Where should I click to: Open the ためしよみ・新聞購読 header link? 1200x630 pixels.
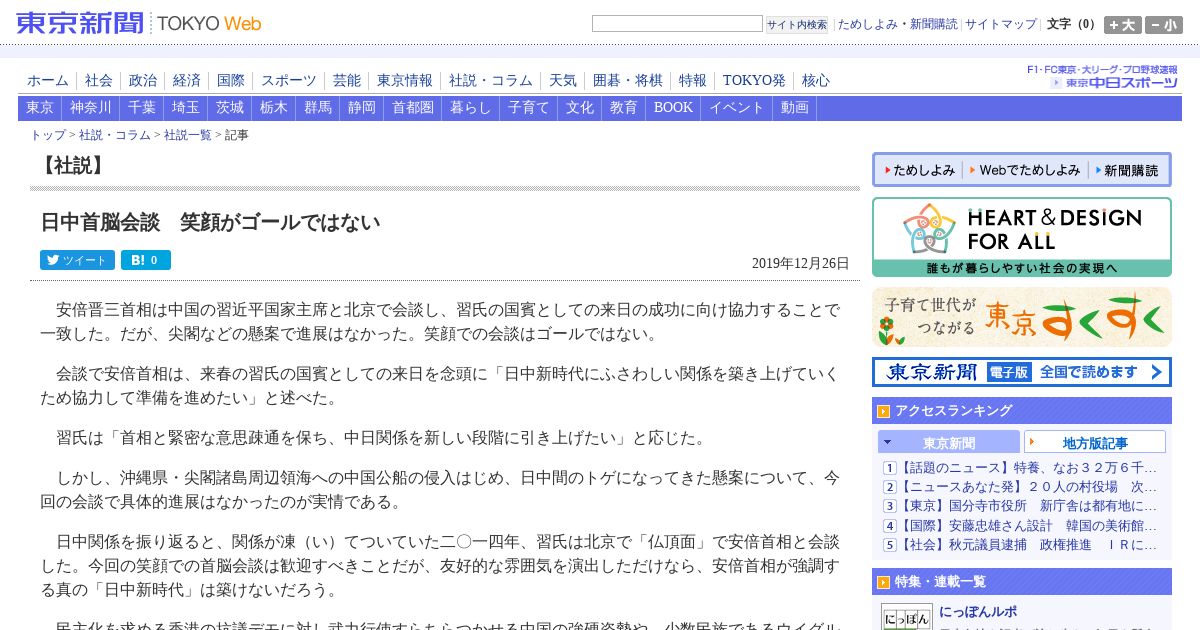pos(897,24)
